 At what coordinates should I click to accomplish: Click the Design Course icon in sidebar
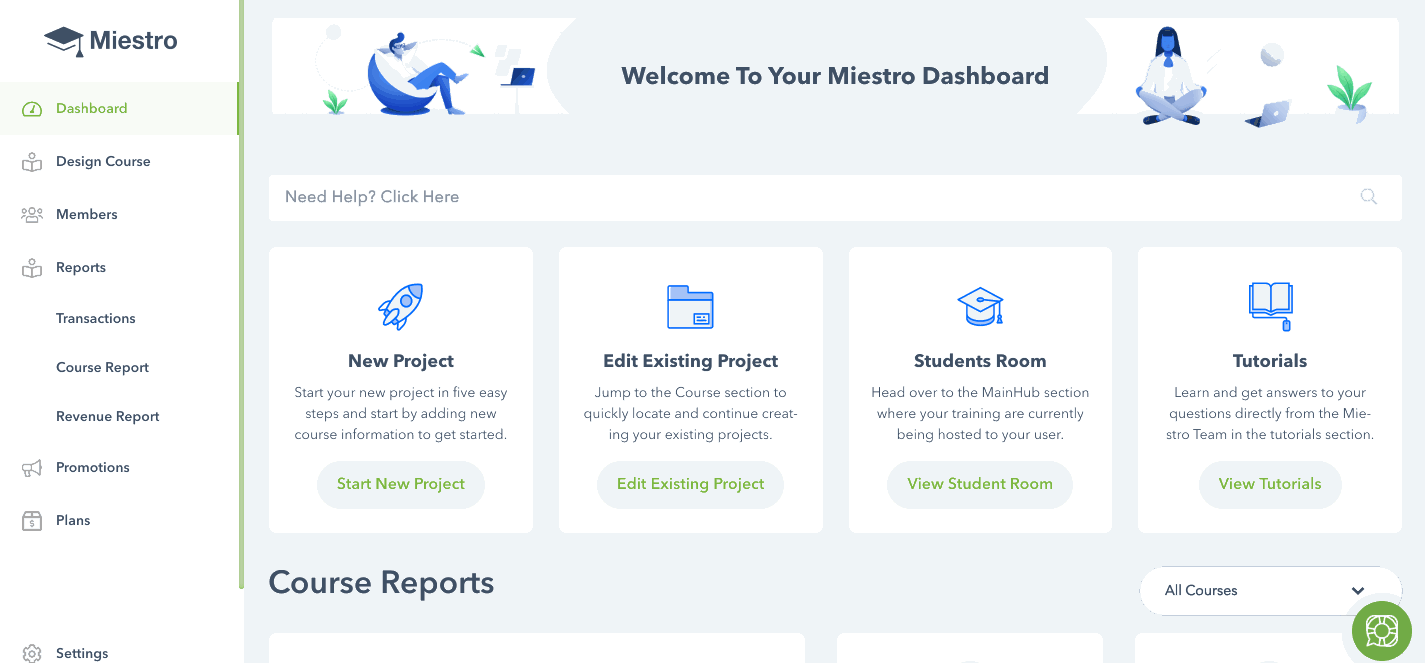[x=32, y=162]
